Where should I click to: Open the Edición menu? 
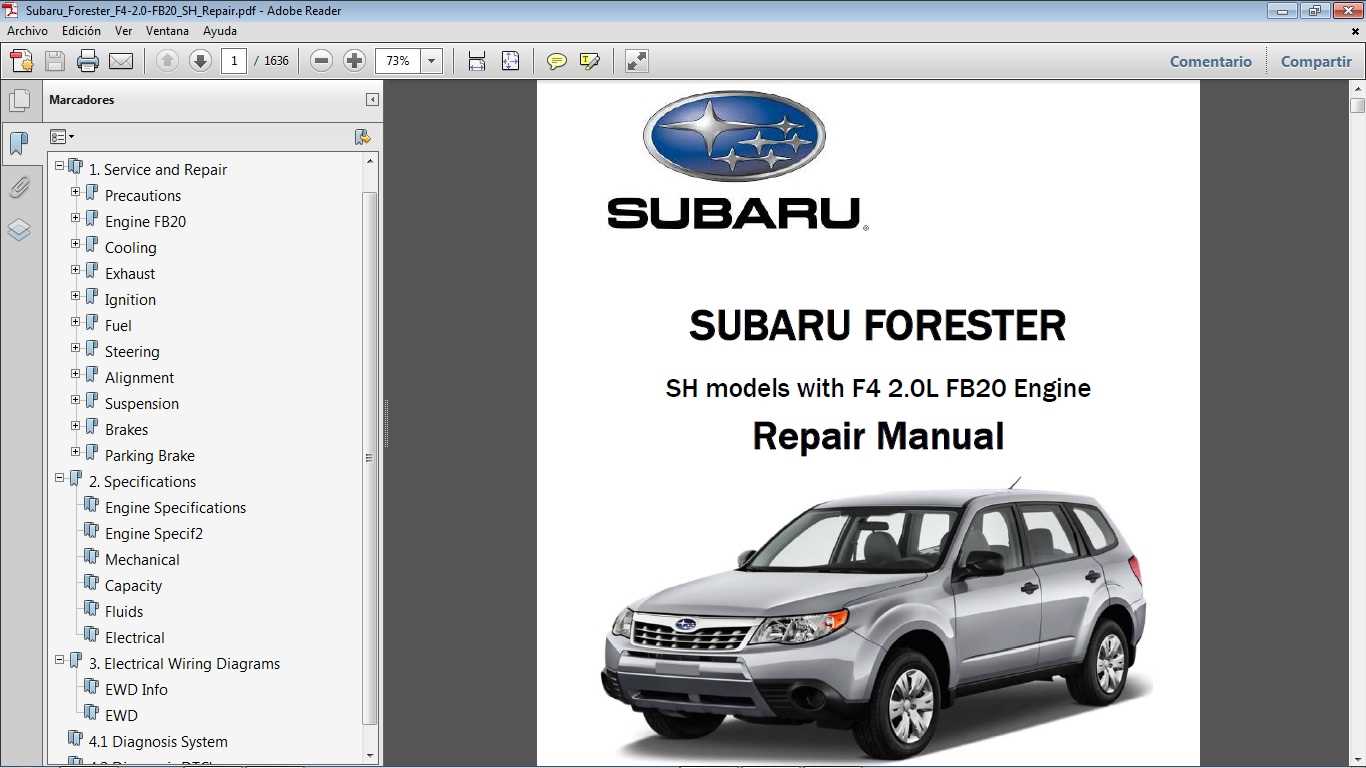[81, 31]
